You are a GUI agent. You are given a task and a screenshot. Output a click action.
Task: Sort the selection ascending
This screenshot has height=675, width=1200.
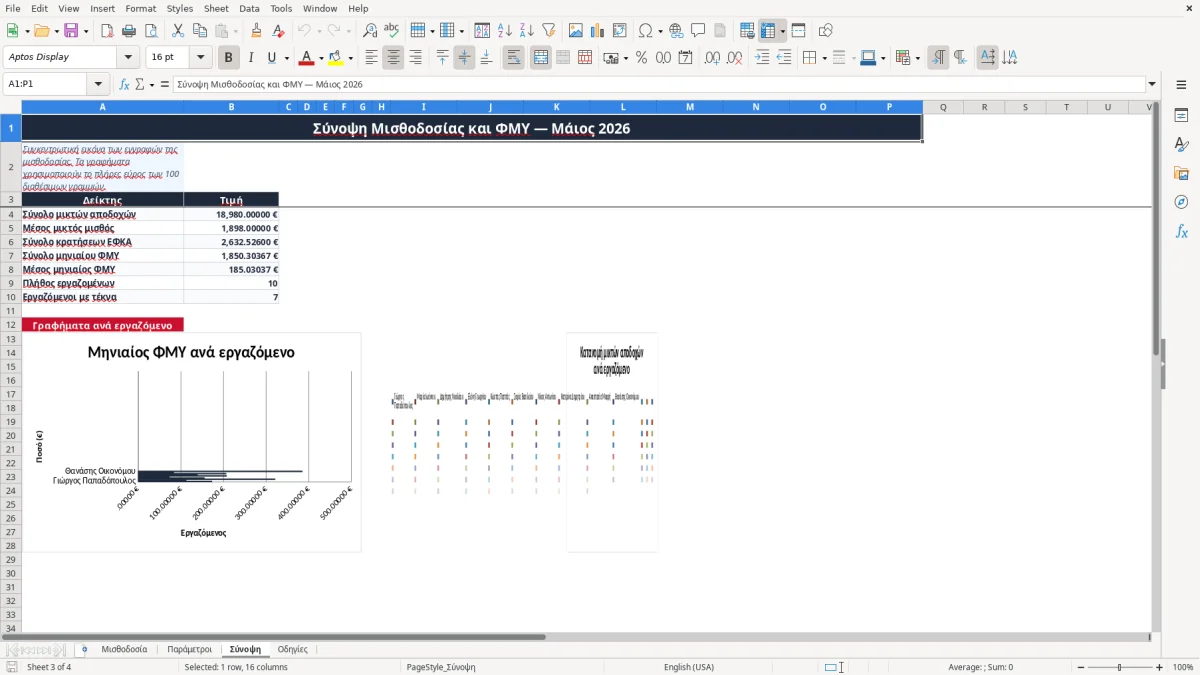pyautogui.click(x=505, y=31)
